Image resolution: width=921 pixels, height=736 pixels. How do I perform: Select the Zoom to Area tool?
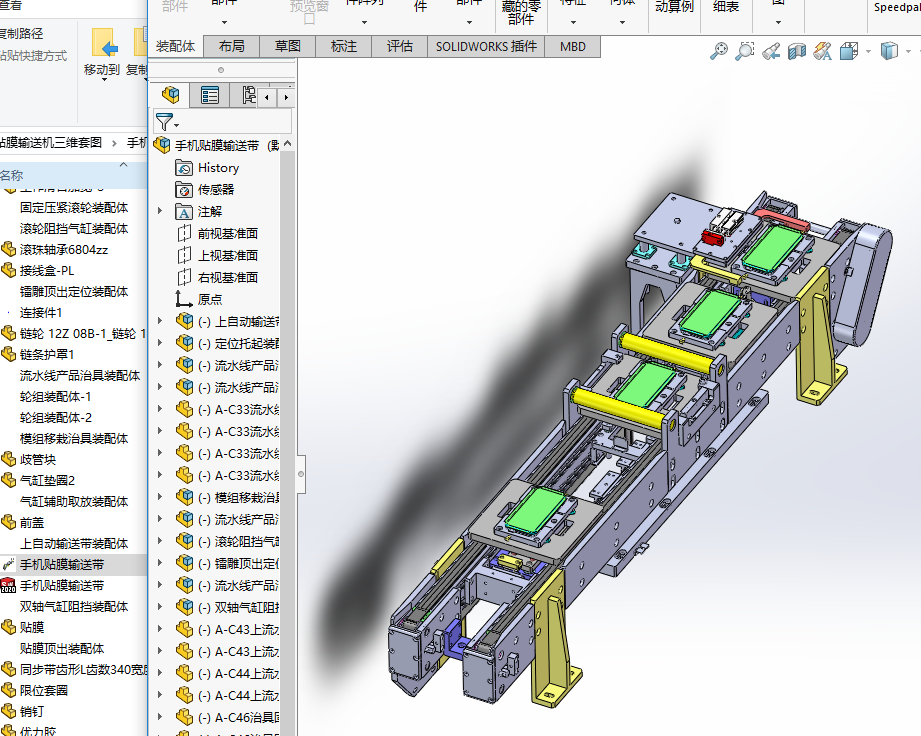coord(745,51)
